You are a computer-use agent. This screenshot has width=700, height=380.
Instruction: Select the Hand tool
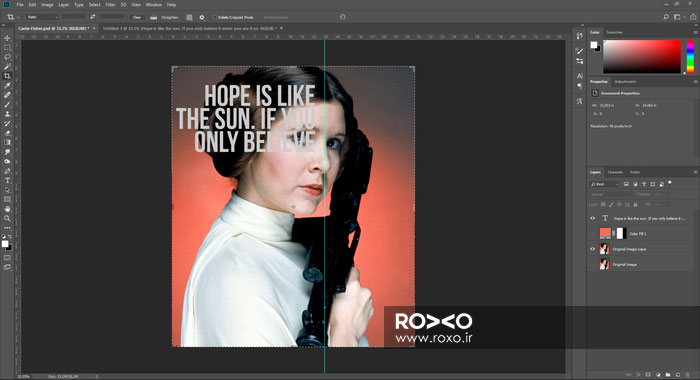7,209
